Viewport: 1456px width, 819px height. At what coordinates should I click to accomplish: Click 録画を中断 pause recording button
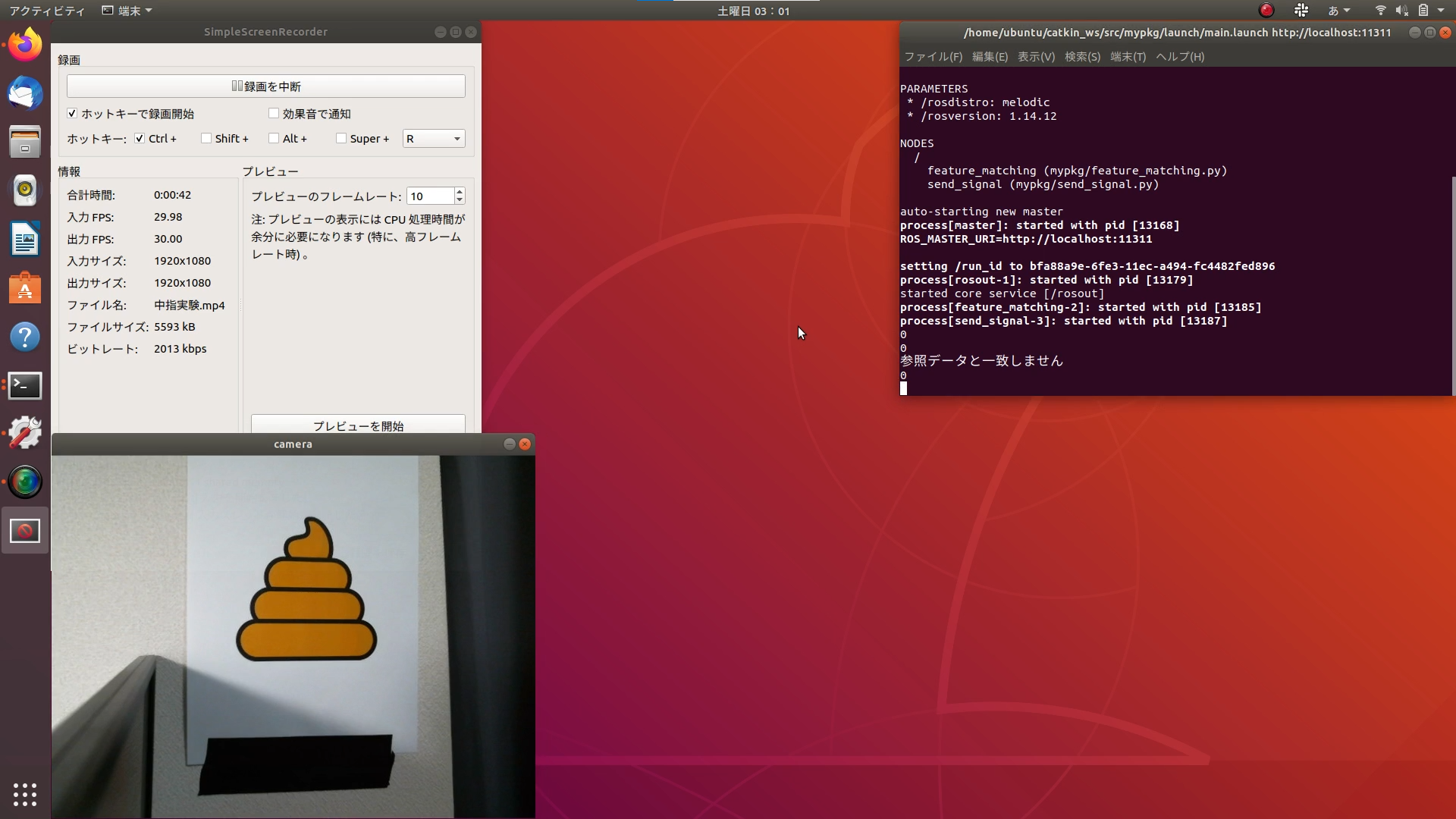(x=266, y=86)
